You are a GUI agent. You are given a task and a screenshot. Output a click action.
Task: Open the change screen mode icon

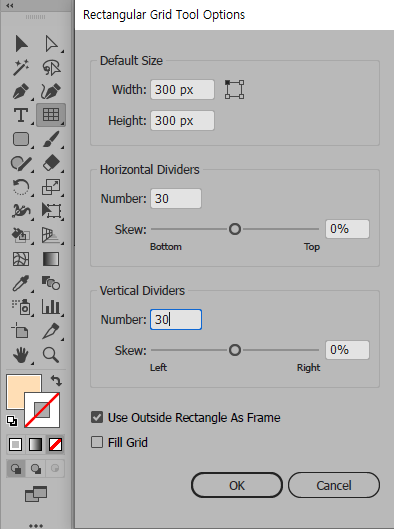[x=36, y=494]
